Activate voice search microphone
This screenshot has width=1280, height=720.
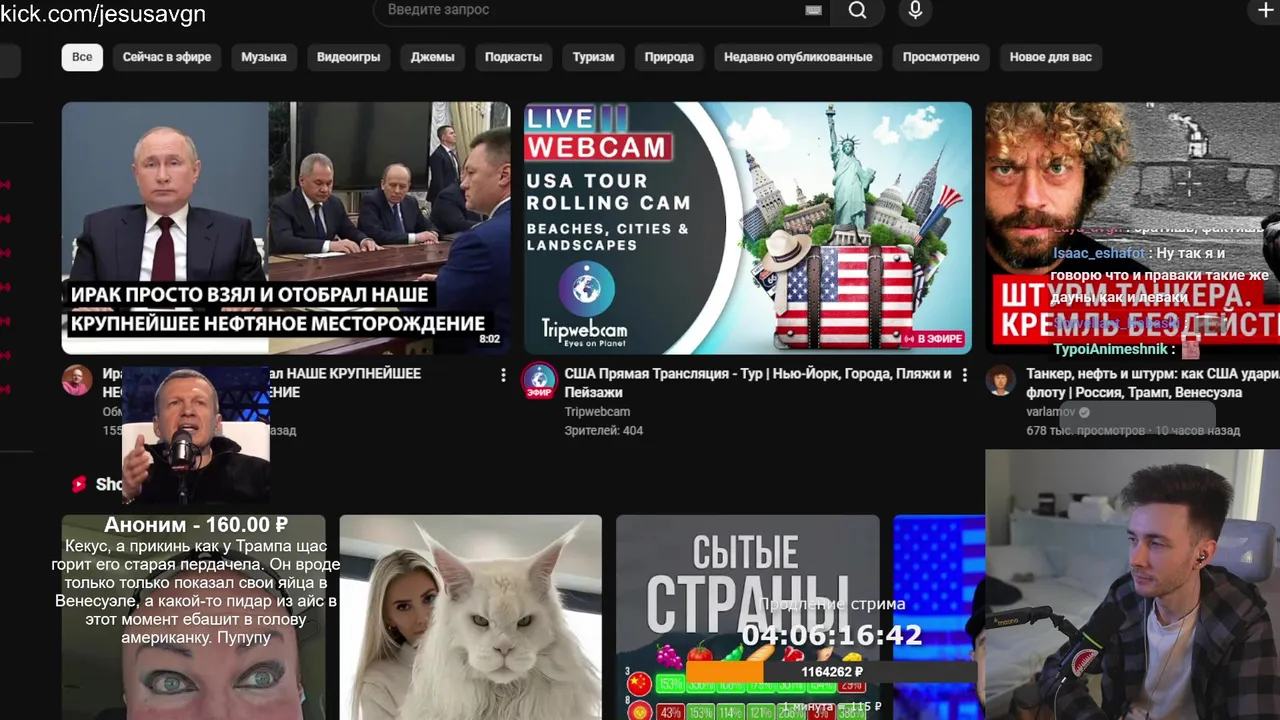tap(915, 10)
